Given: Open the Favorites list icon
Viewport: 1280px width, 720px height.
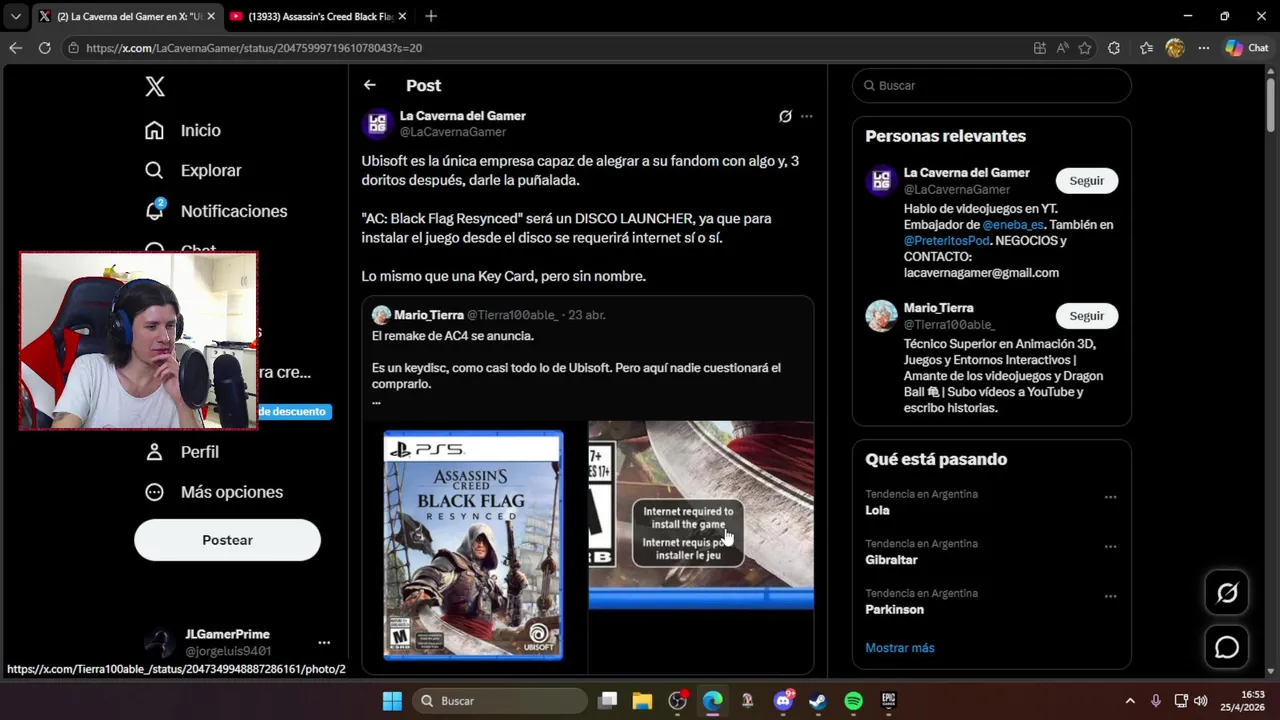Looking at the screenshot, I should [x=1146, y=48].
